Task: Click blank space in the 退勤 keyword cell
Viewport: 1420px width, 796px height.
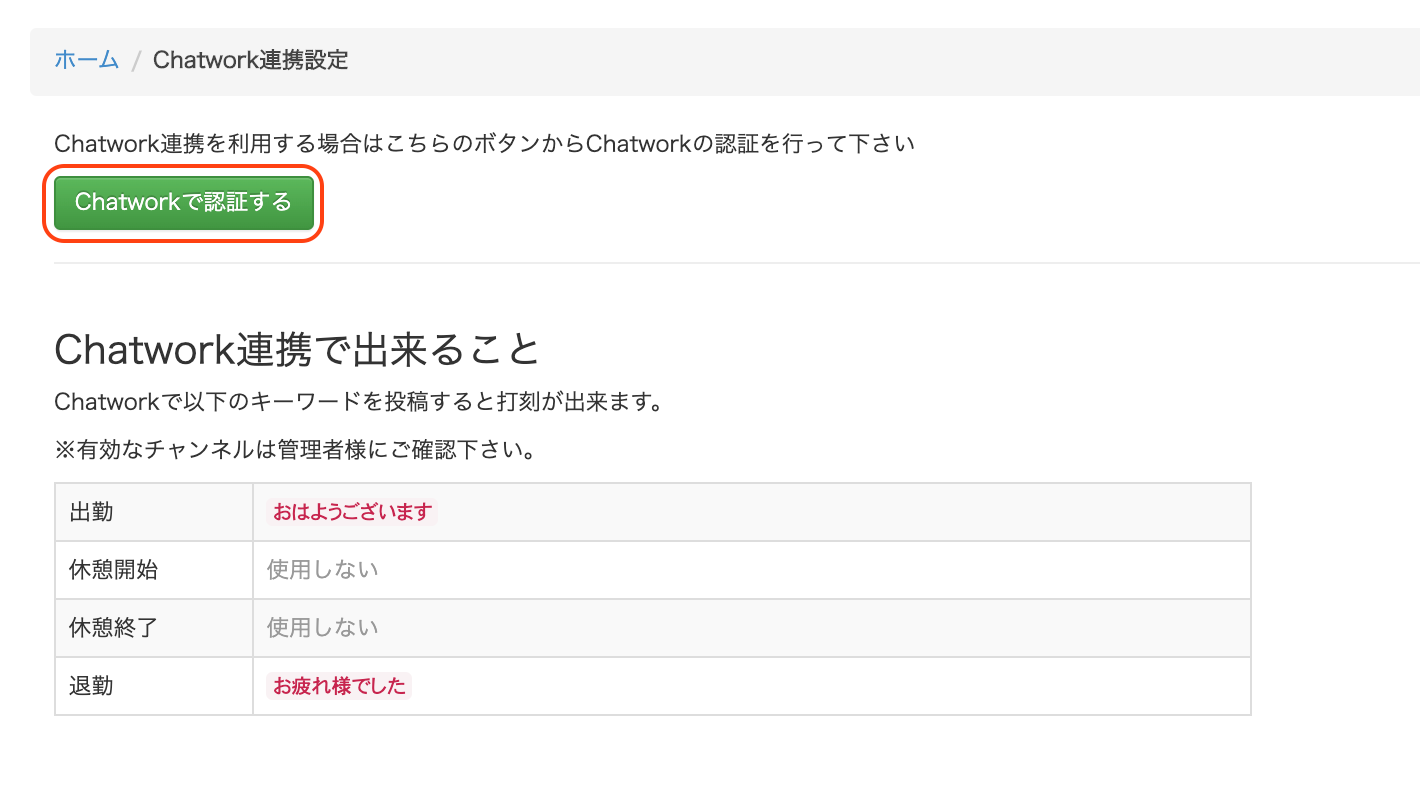Action: coord(830,686)
